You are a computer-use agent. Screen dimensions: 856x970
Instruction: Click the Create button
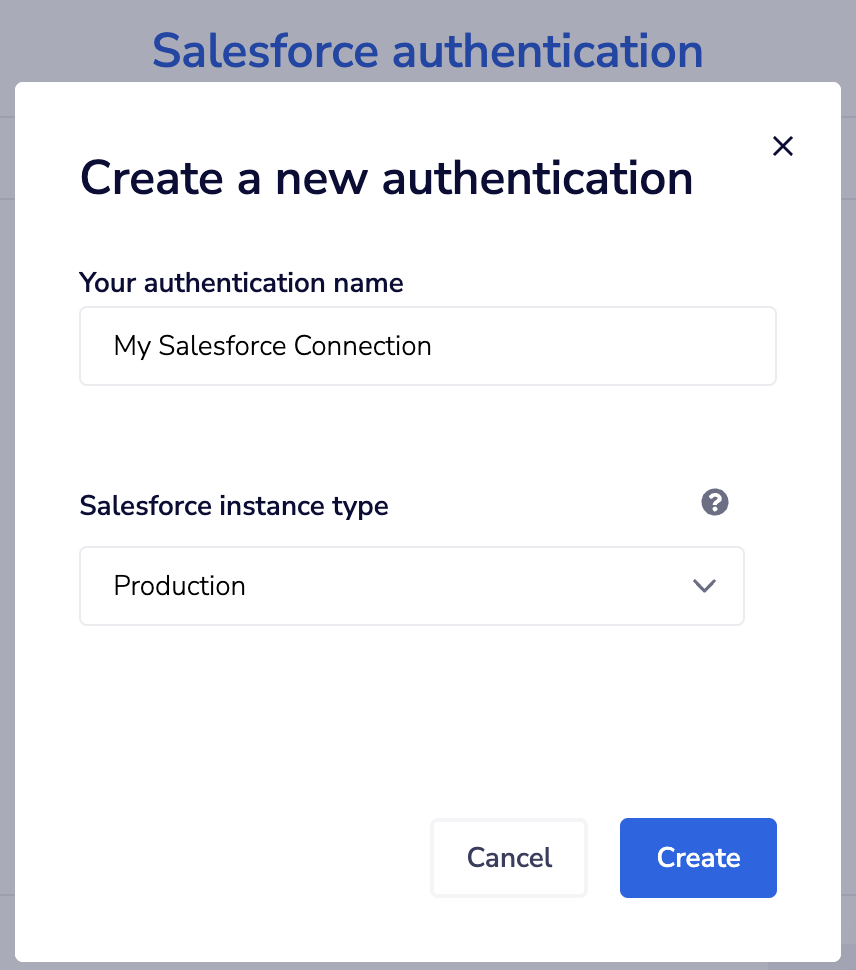[x=698, y=857]
